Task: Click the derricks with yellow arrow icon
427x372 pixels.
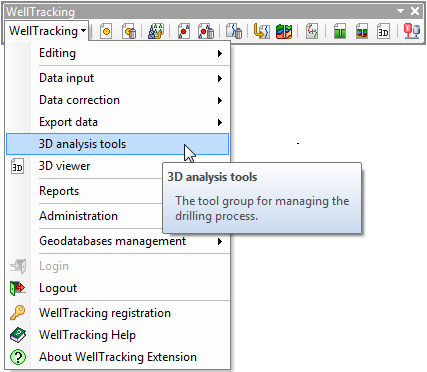Action: coord(156,31)
